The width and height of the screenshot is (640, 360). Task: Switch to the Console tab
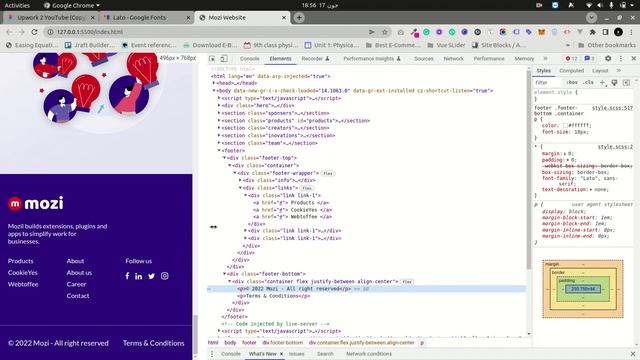click(249, 59)
